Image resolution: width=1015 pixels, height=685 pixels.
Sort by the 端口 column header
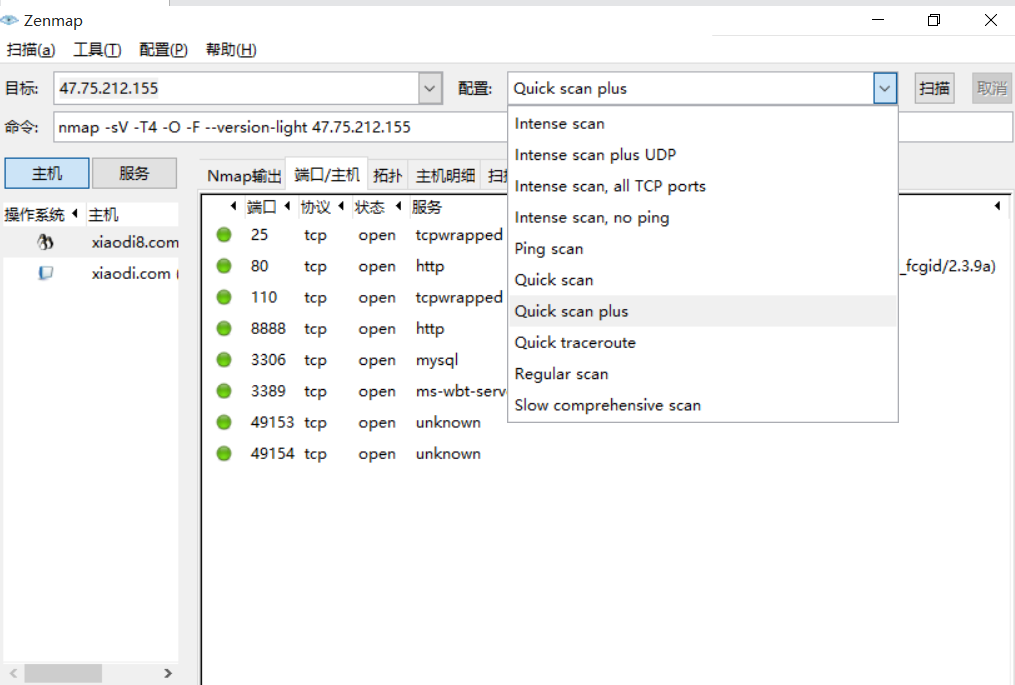pos(262,207)
